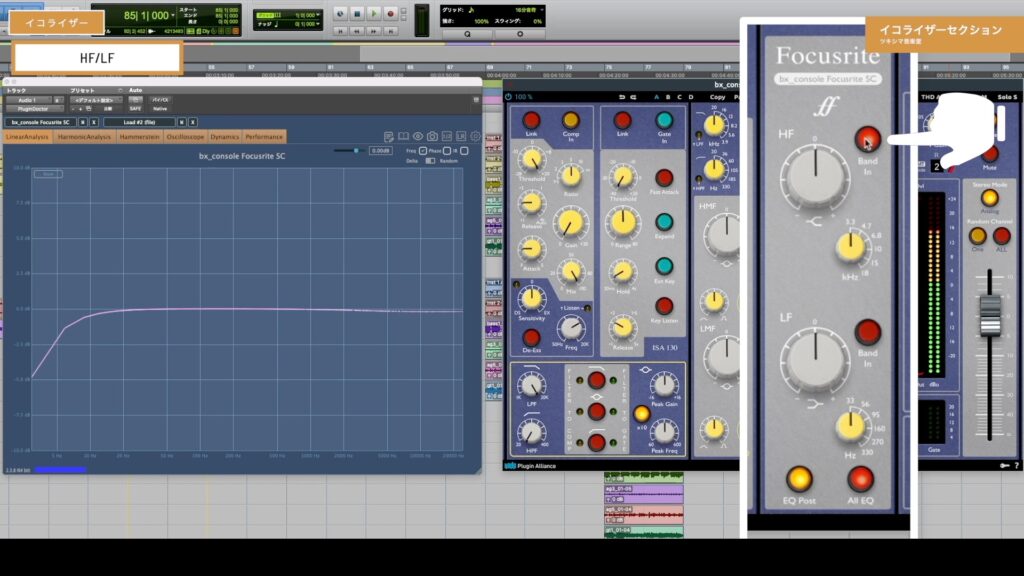
Task: Toggle the LF Band In button
Action: pos(867,332)
